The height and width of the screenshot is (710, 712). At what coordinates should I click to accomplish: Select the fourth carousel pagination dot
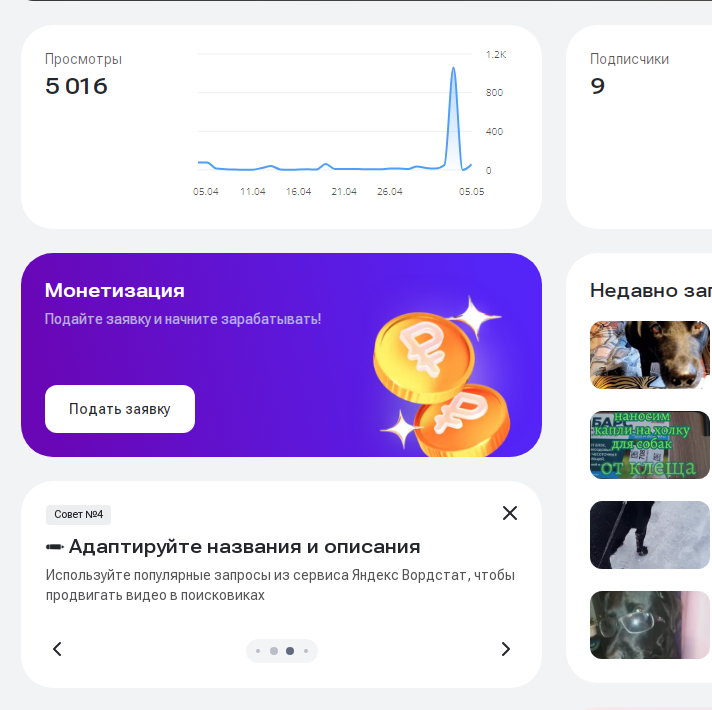(306, 651)
